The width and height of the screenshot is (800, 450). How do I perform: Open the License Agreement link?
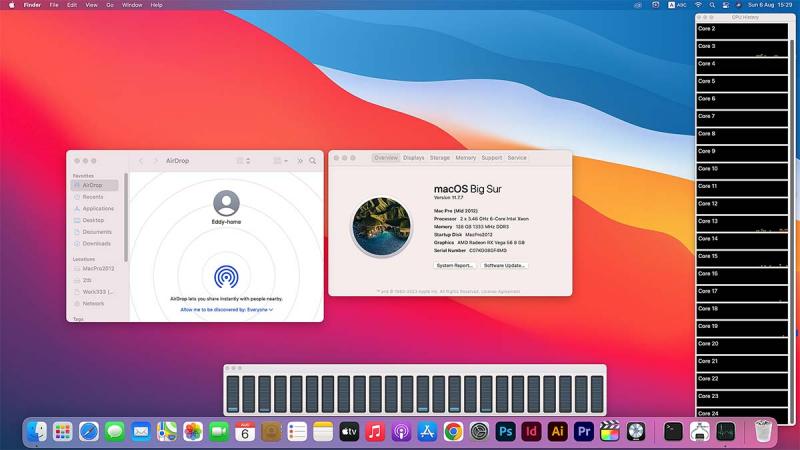click(503, 291)
